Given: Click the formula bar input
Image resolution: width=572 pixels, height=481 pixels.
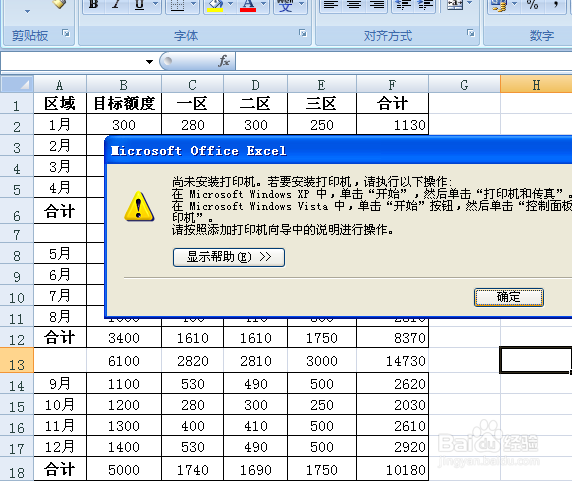Looking at the screenshot, I should pyautogui.click(x=403, y=61).
